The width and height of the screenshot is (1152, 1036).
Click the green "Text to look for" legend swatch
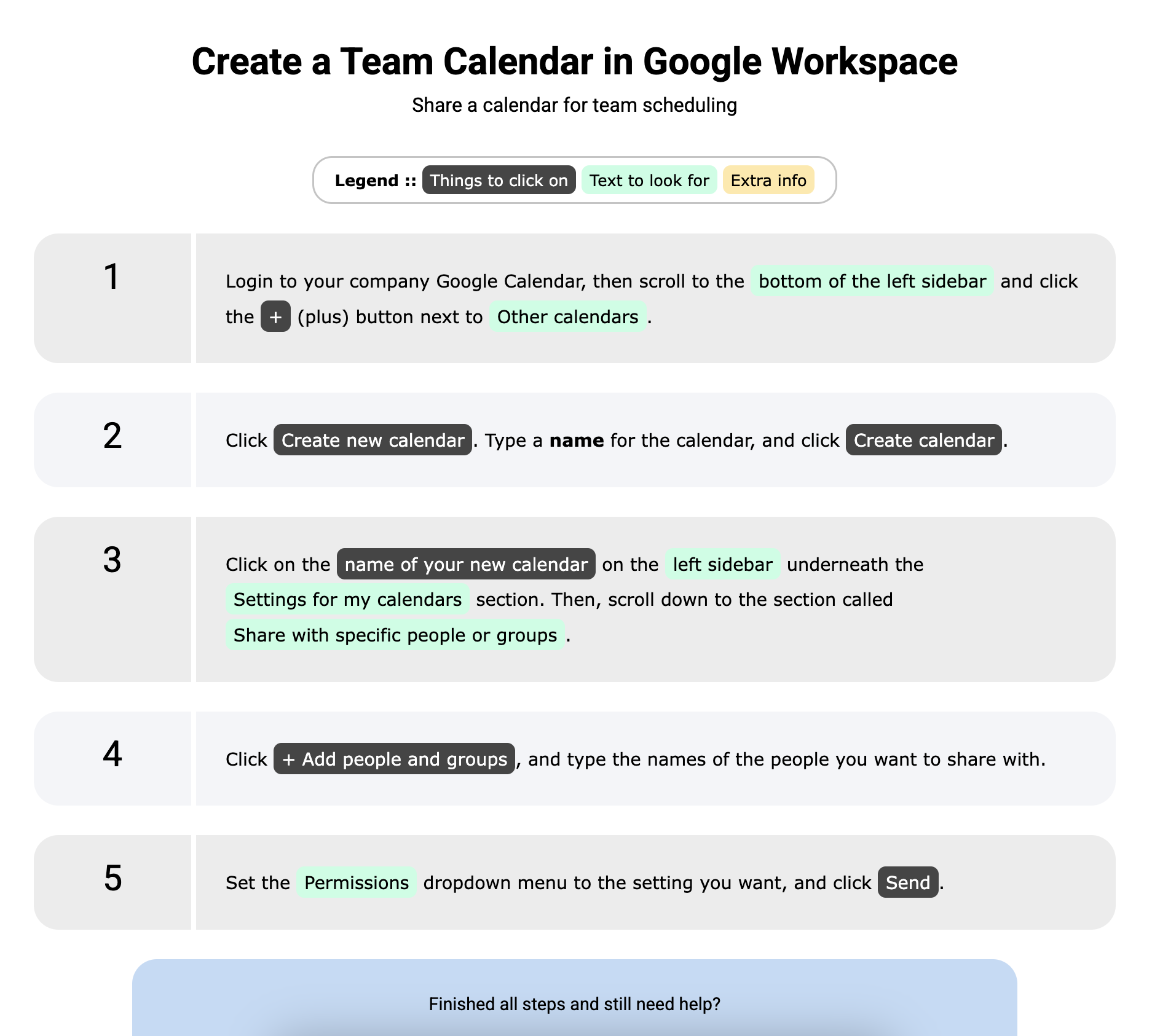click(x=649, y=181)
